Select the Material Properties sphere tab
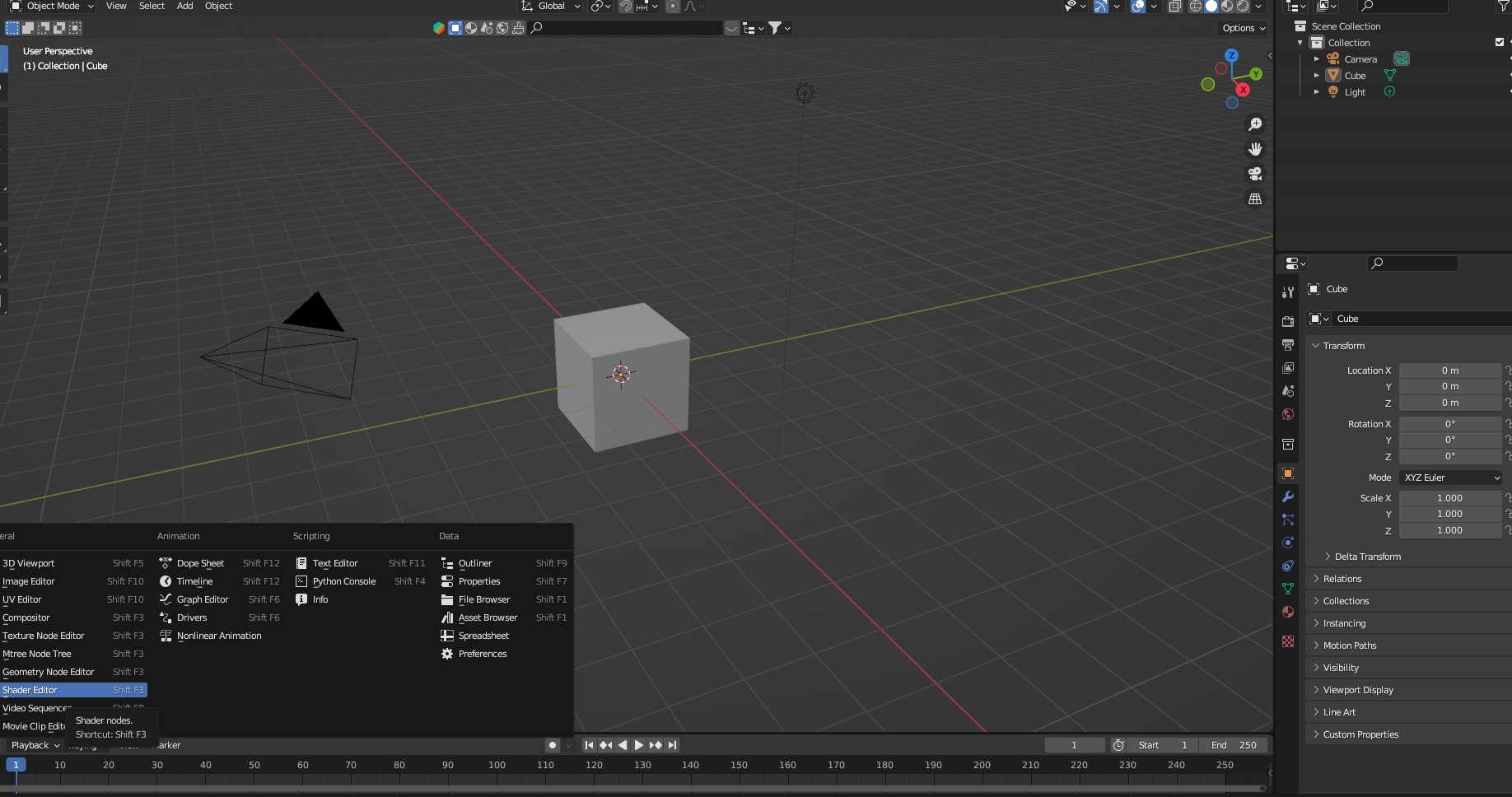 pos(1287,612)
